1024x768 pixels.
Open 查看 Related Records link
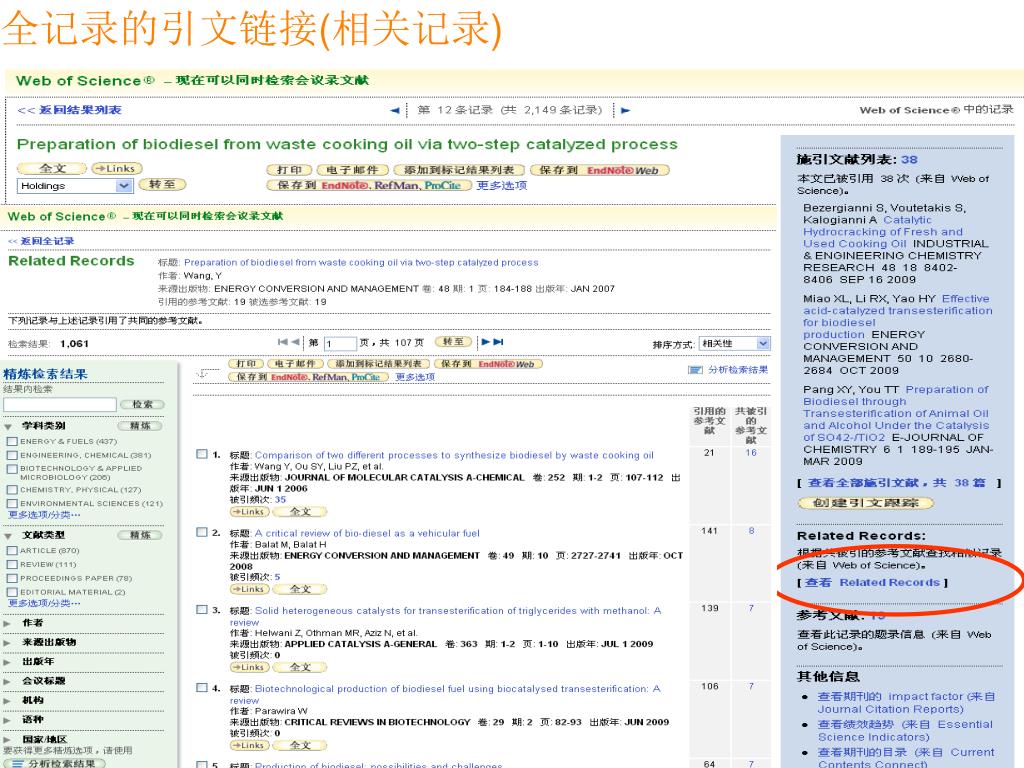coord(872,583)
